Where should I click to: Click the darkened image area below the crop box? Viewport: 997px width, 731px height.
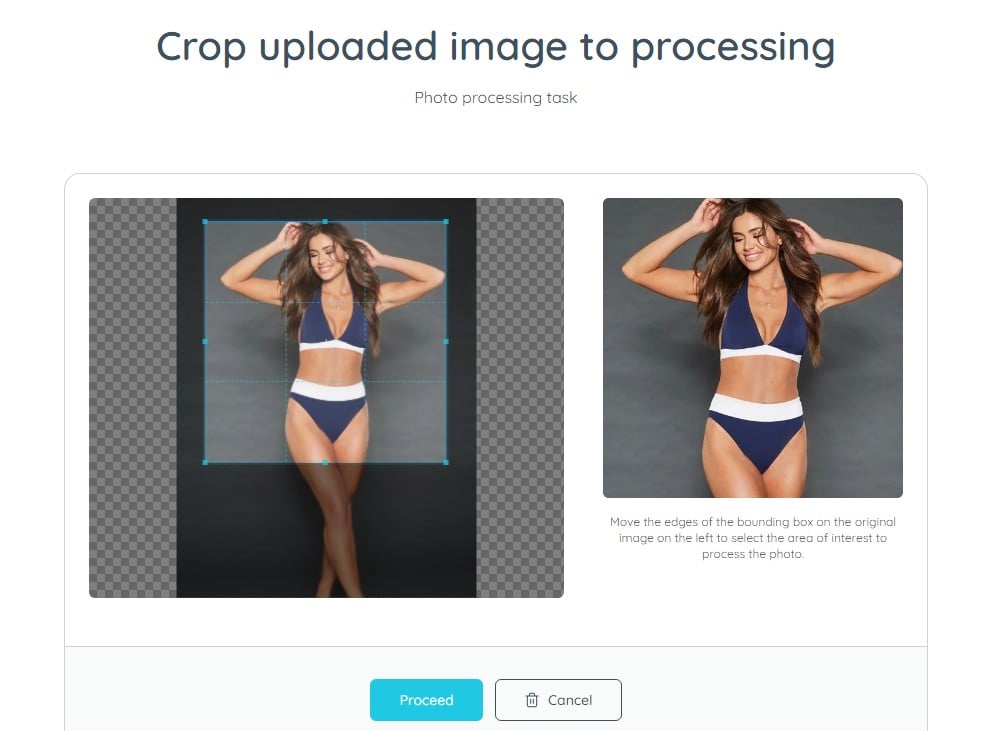point(326,530)
